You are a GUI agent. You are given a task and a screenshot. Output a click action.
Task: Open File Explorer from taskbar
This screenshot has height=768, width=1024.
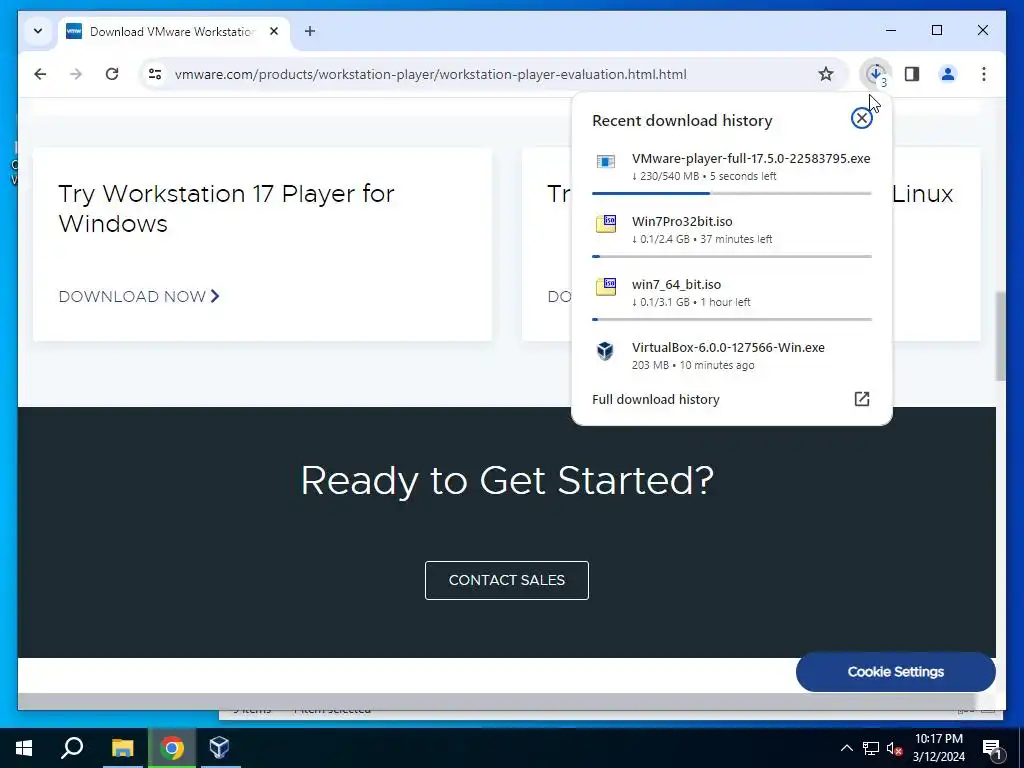click(x=122, y=748)
